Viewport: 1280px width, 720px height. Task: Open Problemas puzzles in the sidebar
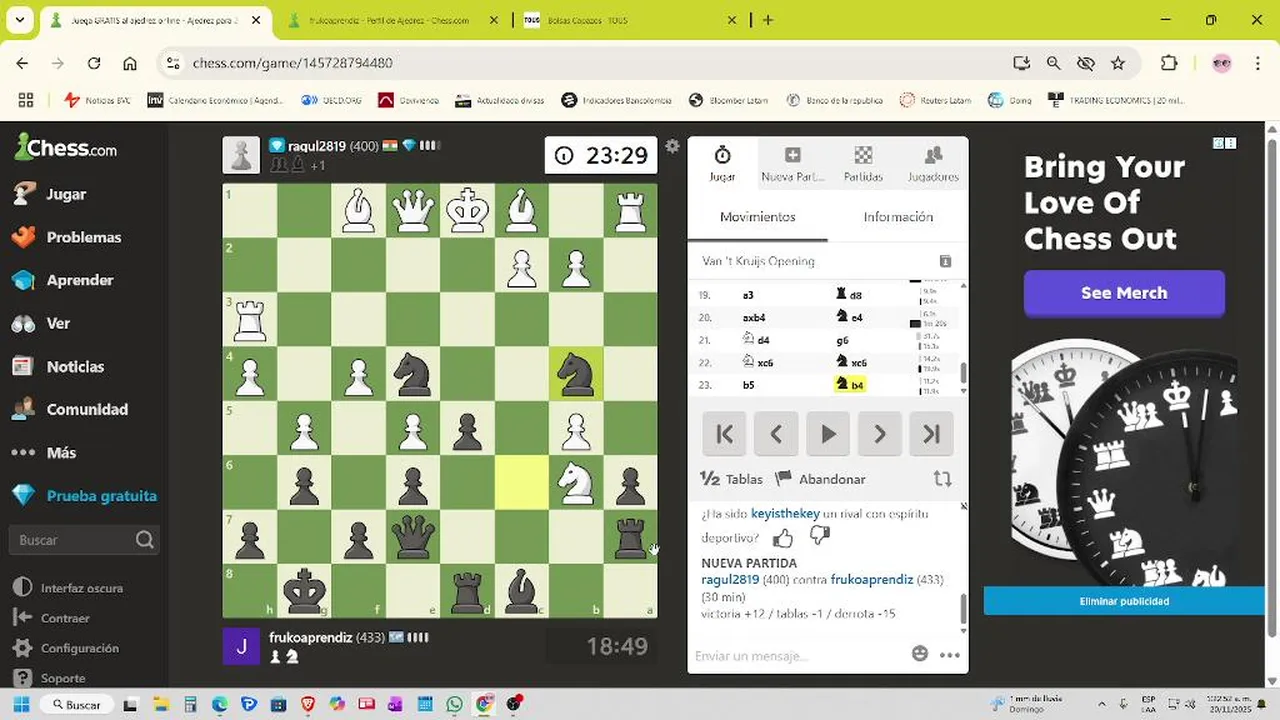(84, 237)
